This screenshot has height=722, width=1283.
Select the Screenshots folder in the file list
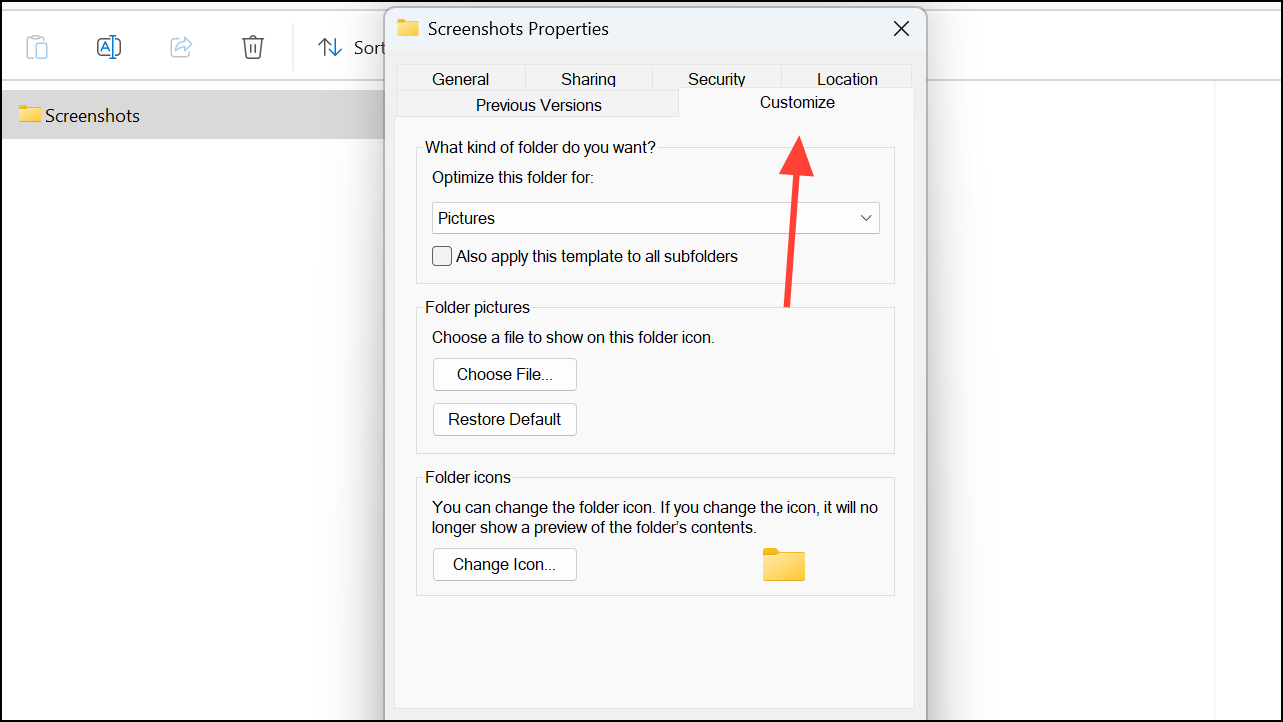click(x=91, y=115)
